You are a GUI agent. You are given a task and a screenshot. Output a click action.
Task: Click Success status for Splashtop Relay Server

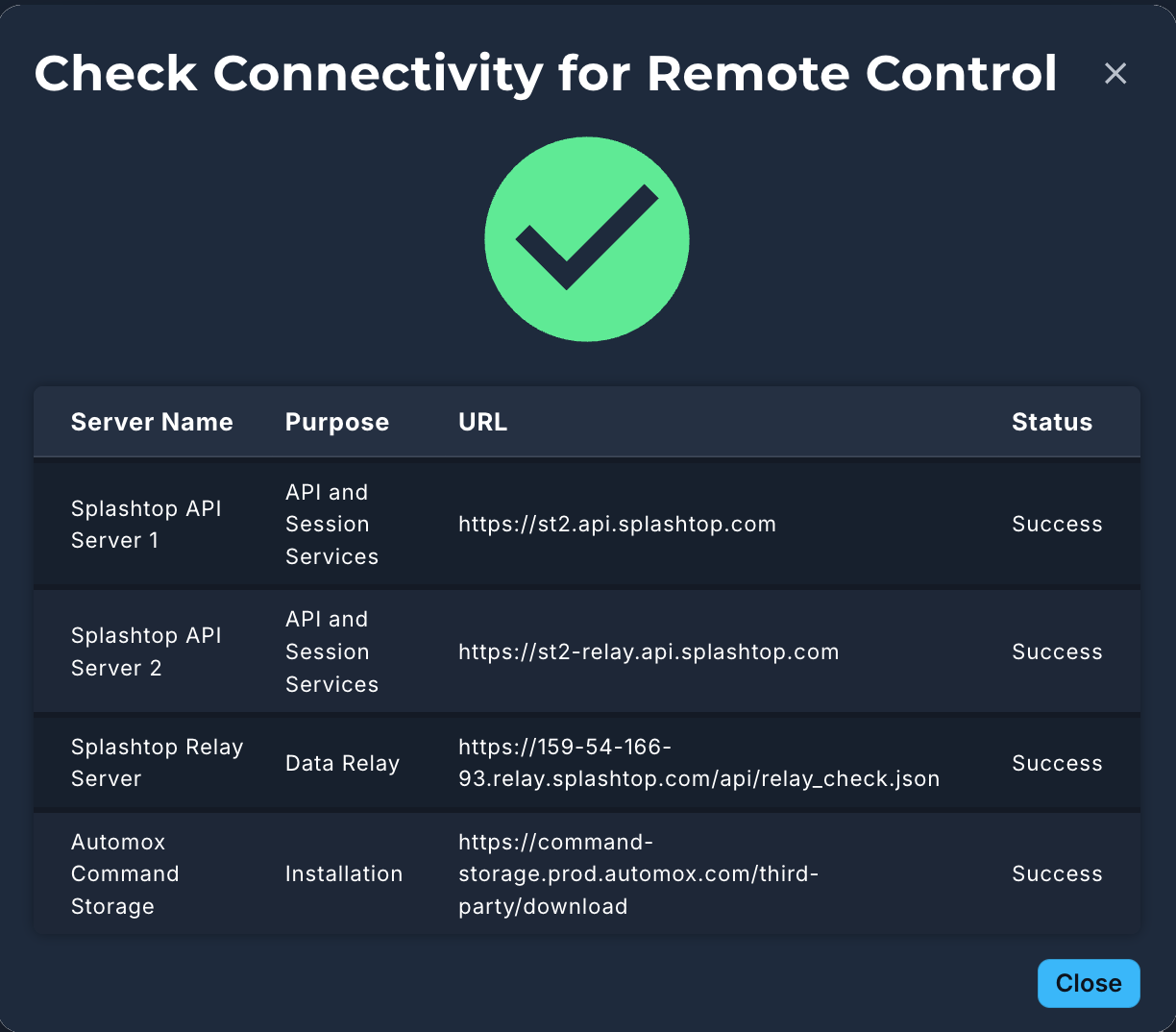click(x=1057, y=763)
